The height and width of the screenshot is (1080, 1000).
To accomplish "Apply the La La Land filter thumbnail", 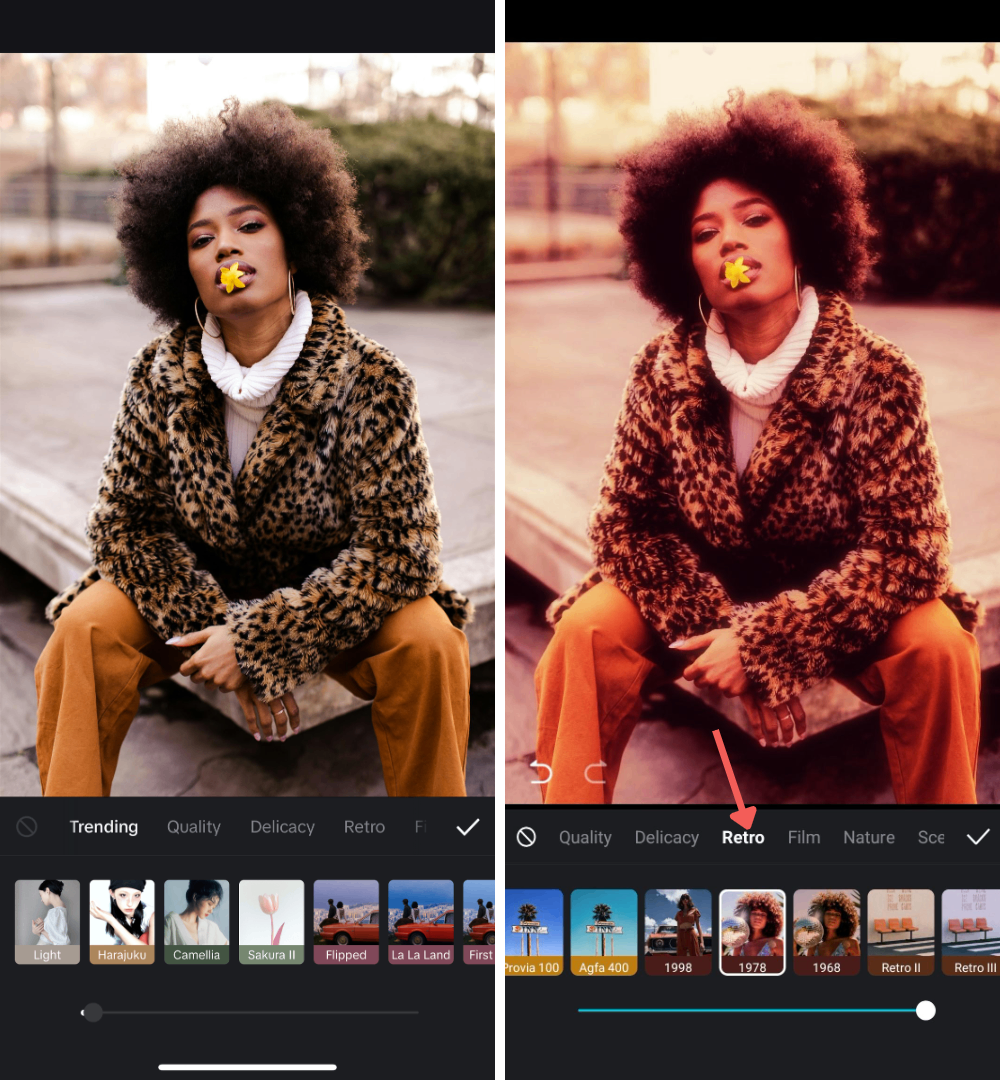I will (x=421, y=922).
